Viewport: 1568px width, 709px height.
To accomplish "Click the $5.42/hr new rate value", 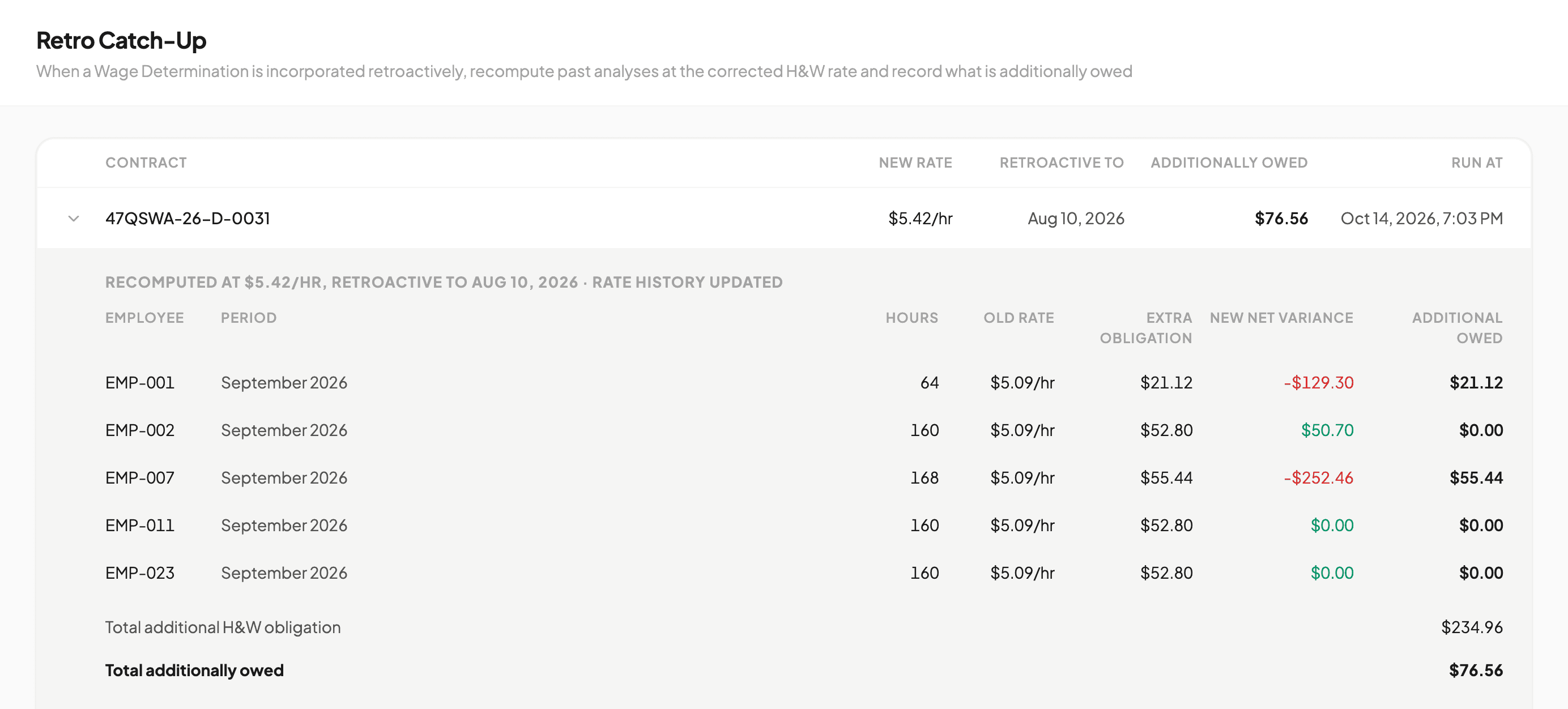I will pos(920,219).
